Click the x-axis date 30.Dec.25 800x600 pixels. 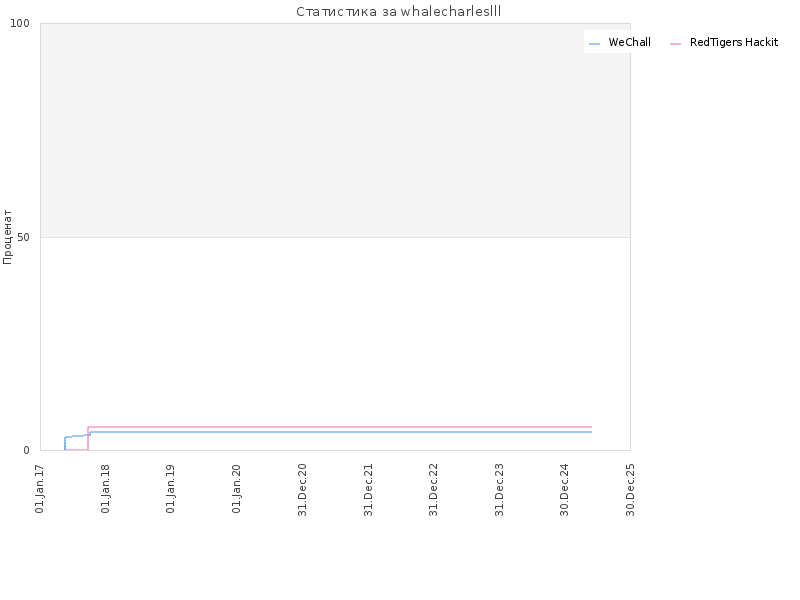(x=631, y=490)
